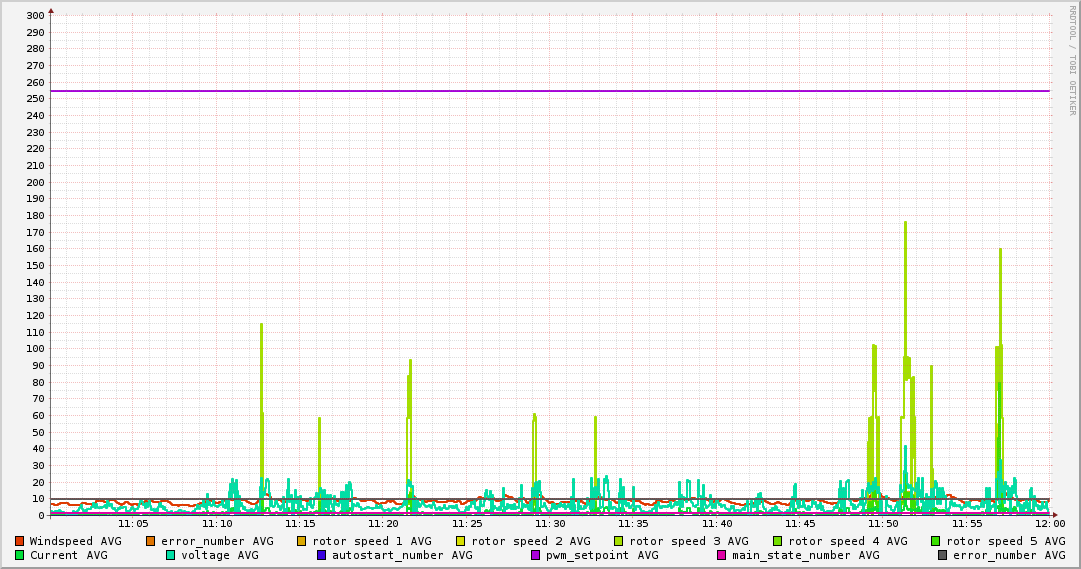Click the 11:05 time axis label

pos(133,523)
